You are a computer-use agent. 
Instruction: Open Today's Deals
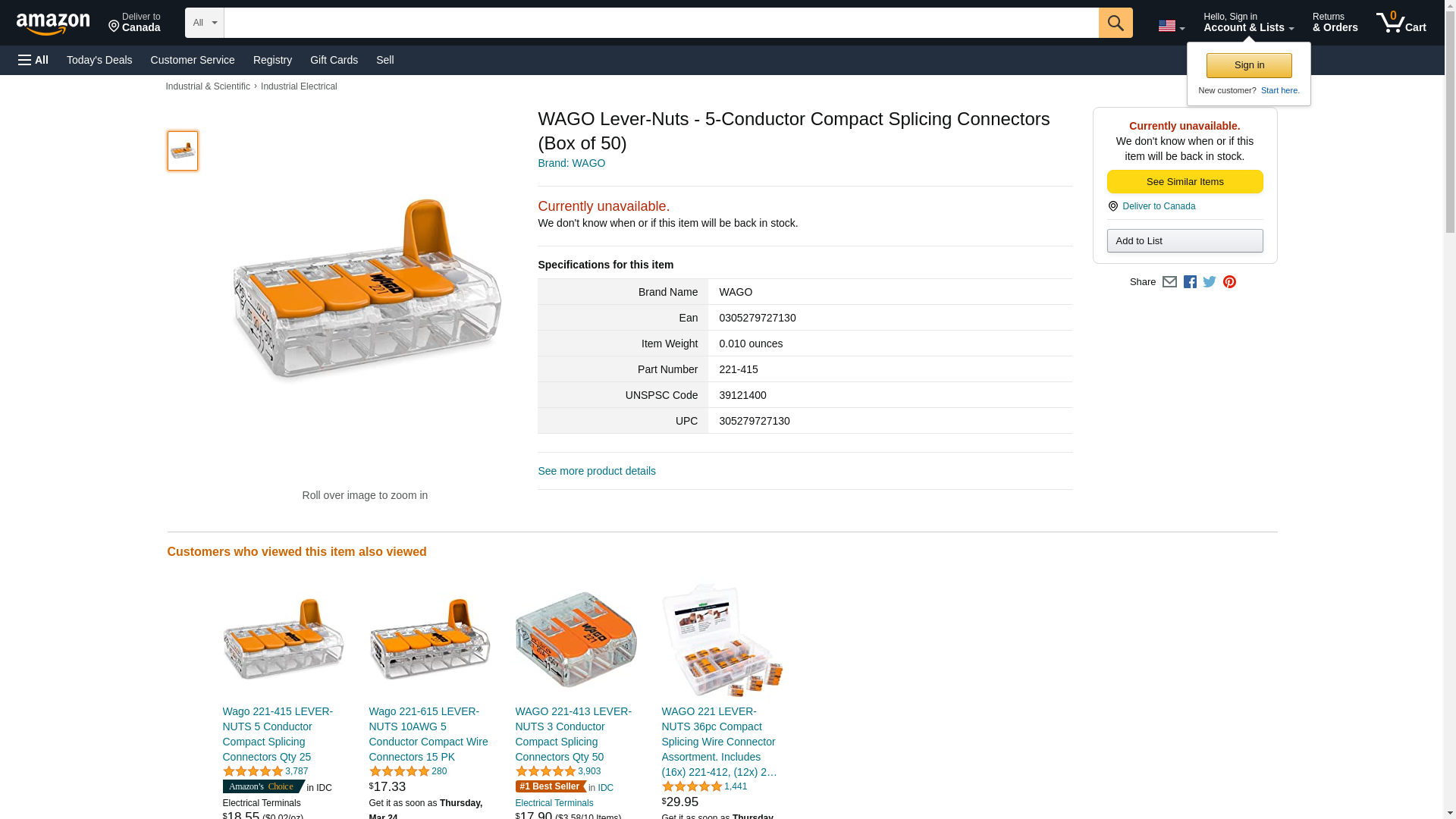[99, 60]
